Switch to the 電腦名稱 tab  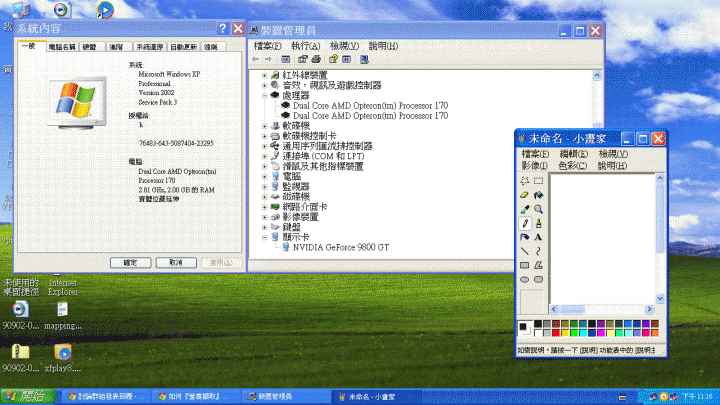click(x=62, y=47)
